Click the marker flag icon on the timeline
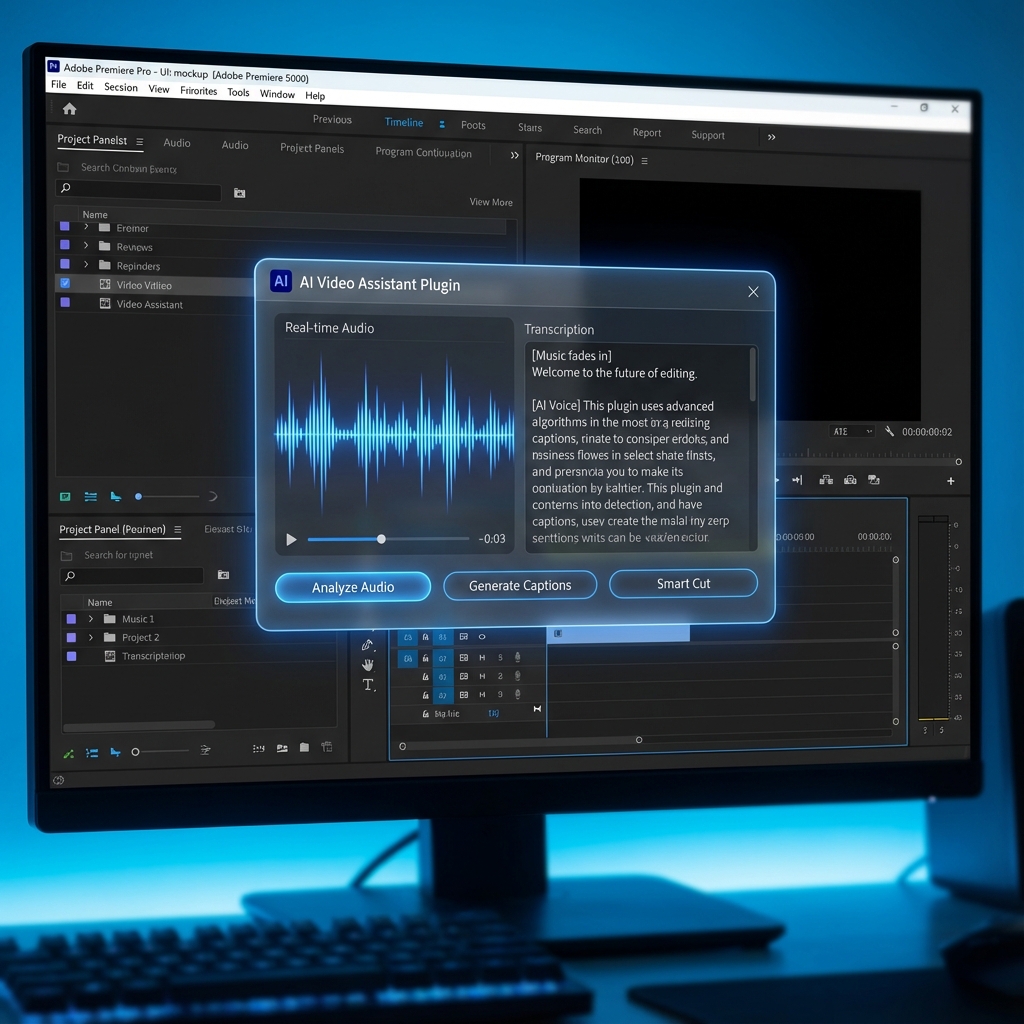The width and height of the screenshot is (1024, 1024). tap(538, 708)
